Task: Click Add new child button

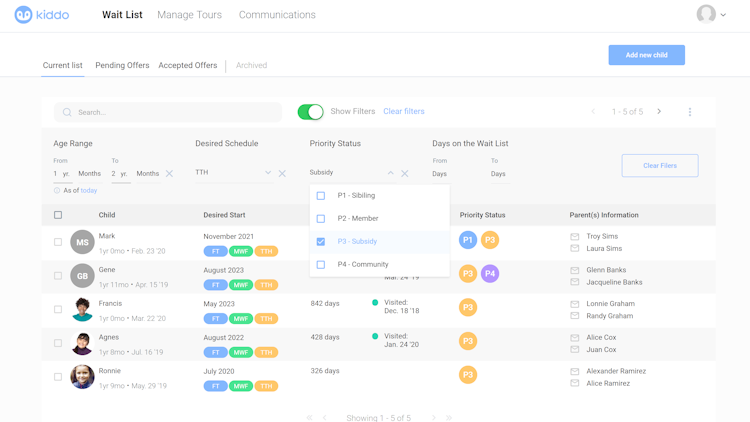Action: tap(647, 55)
